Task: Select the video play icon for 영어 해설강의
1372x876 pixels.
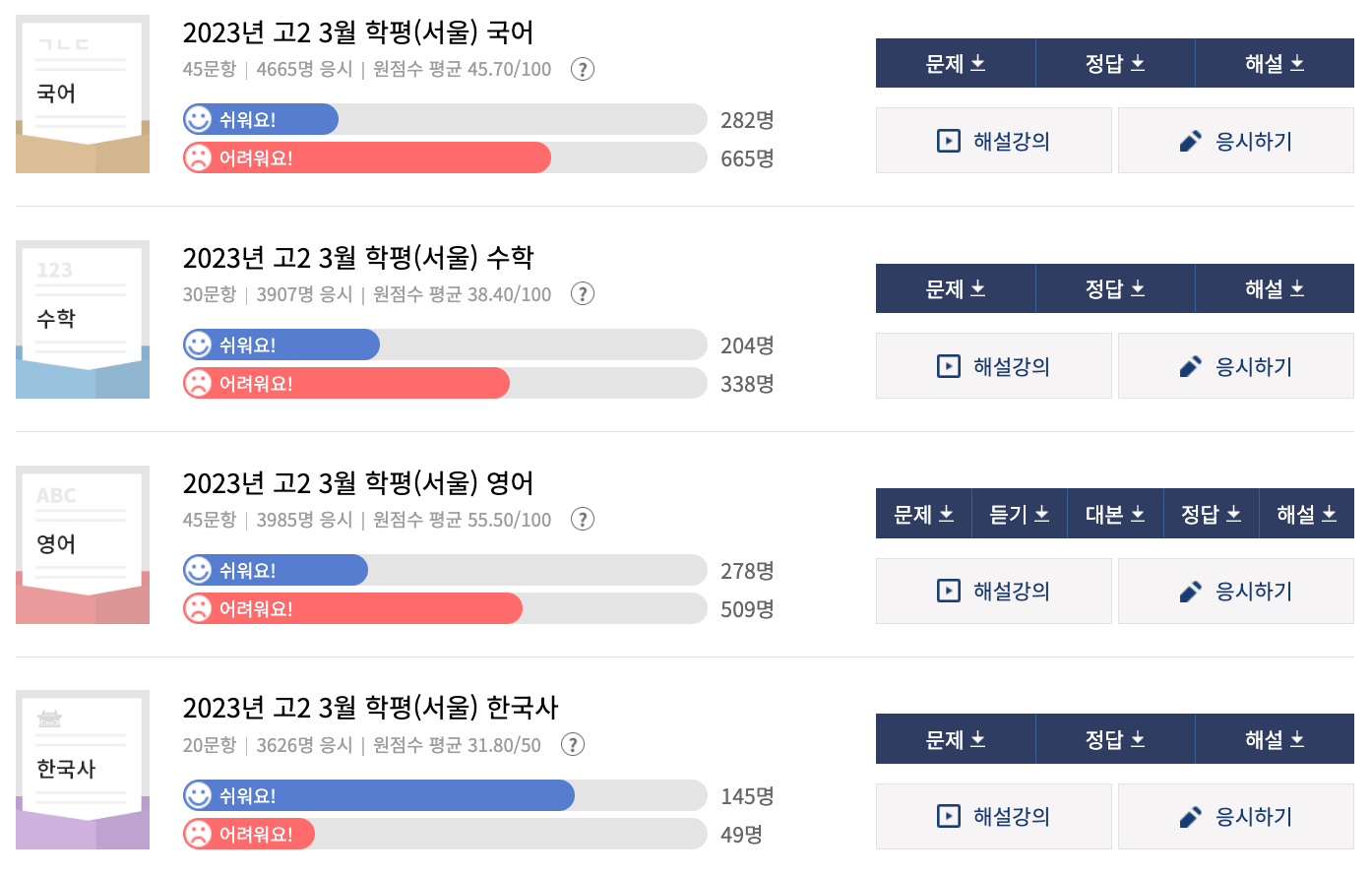Action: click(948, 591)
